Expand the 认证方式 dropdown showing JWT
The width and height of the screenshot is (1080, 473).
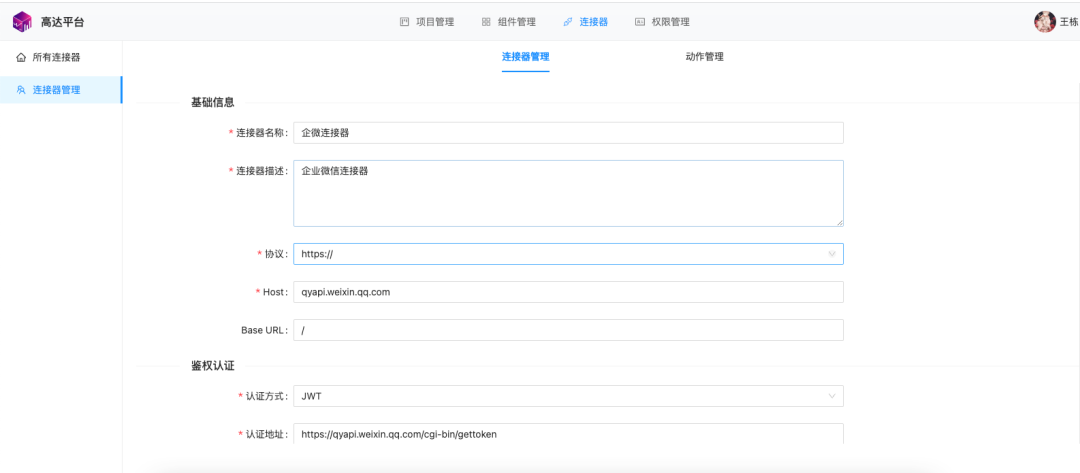pos(568,396)
